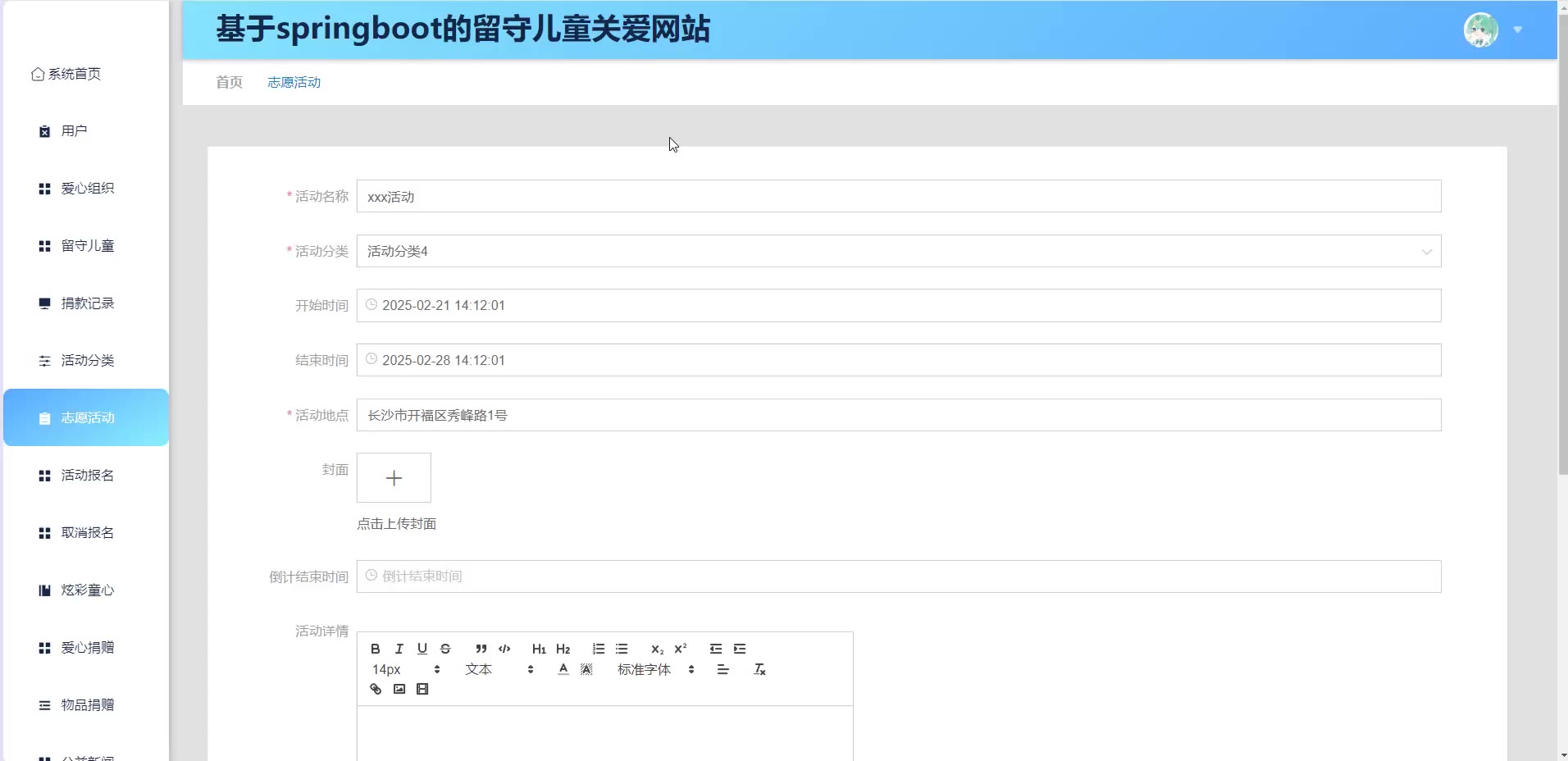Open the 爱心捐赠 sidebar menu

[x=86, y=648]
